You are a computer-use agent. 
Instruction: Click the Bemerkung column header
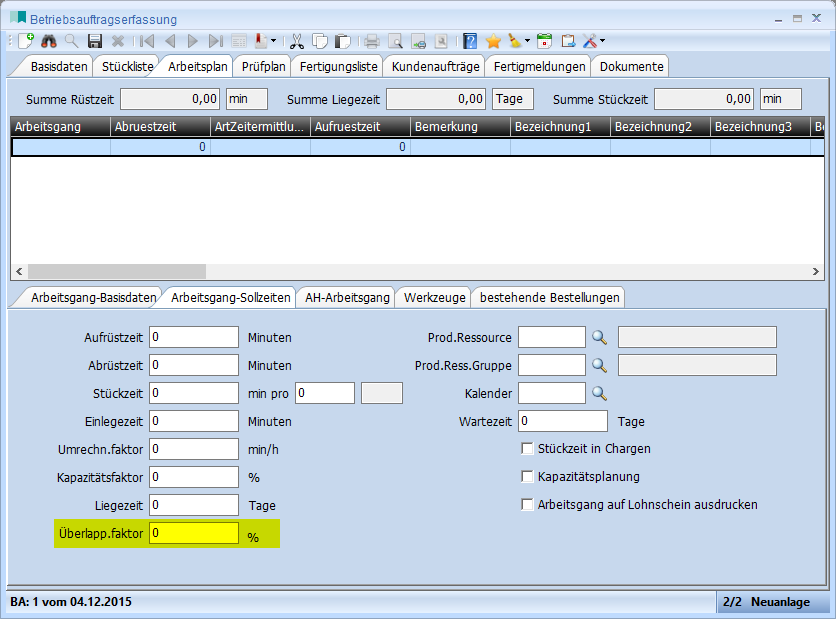(460, 127)
